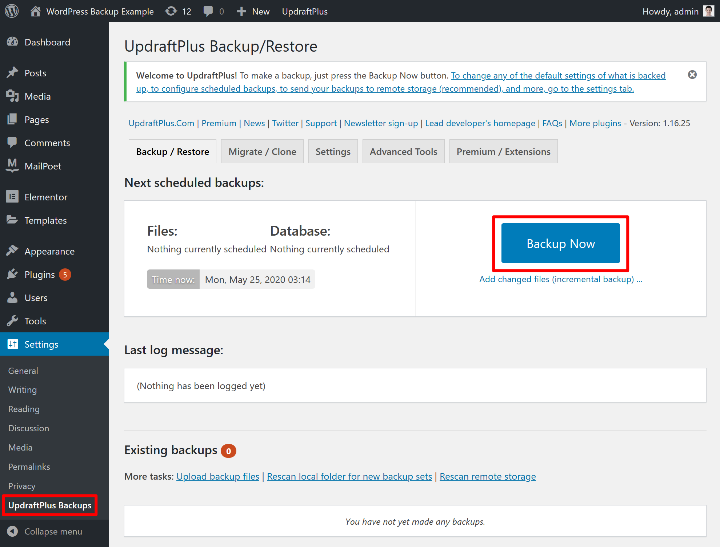Collapse the admin sidebar menu
720x547 pixels.
pos(52,531)
